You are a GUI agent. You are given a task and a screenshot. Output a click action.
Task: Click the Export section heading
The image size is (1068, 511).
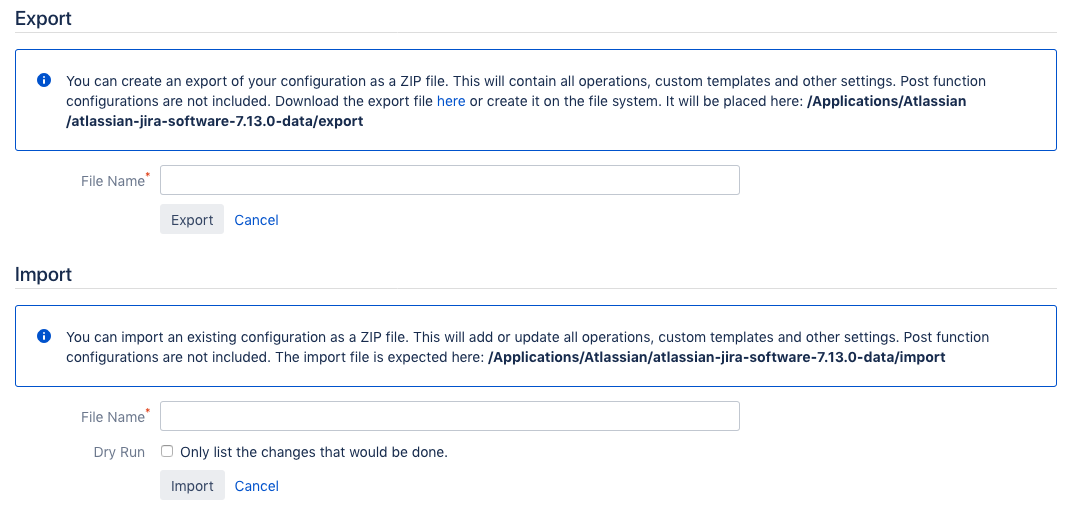tap(43, 18)
